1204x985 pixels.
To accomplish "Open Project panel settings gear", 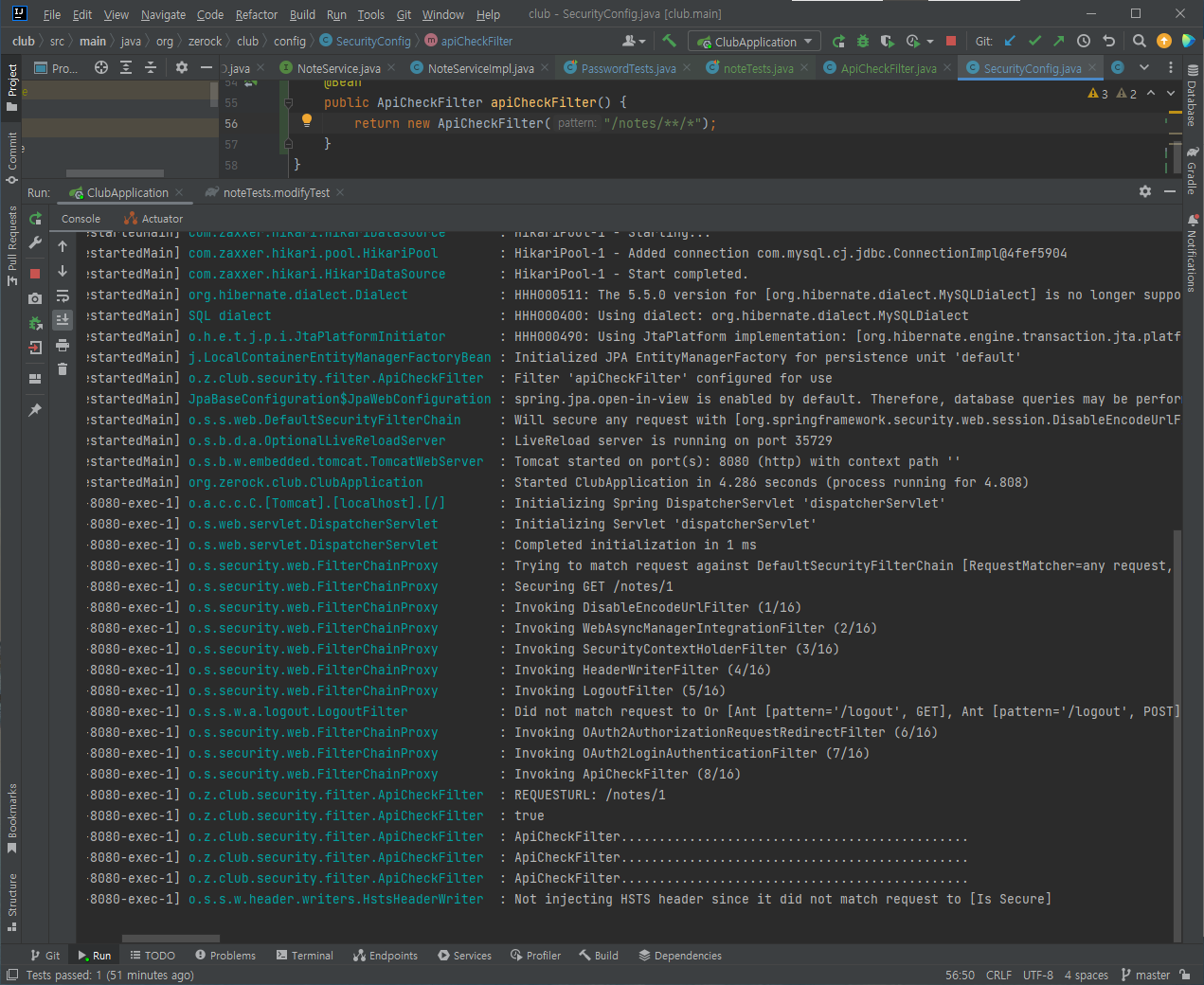I will pos(182,67).
